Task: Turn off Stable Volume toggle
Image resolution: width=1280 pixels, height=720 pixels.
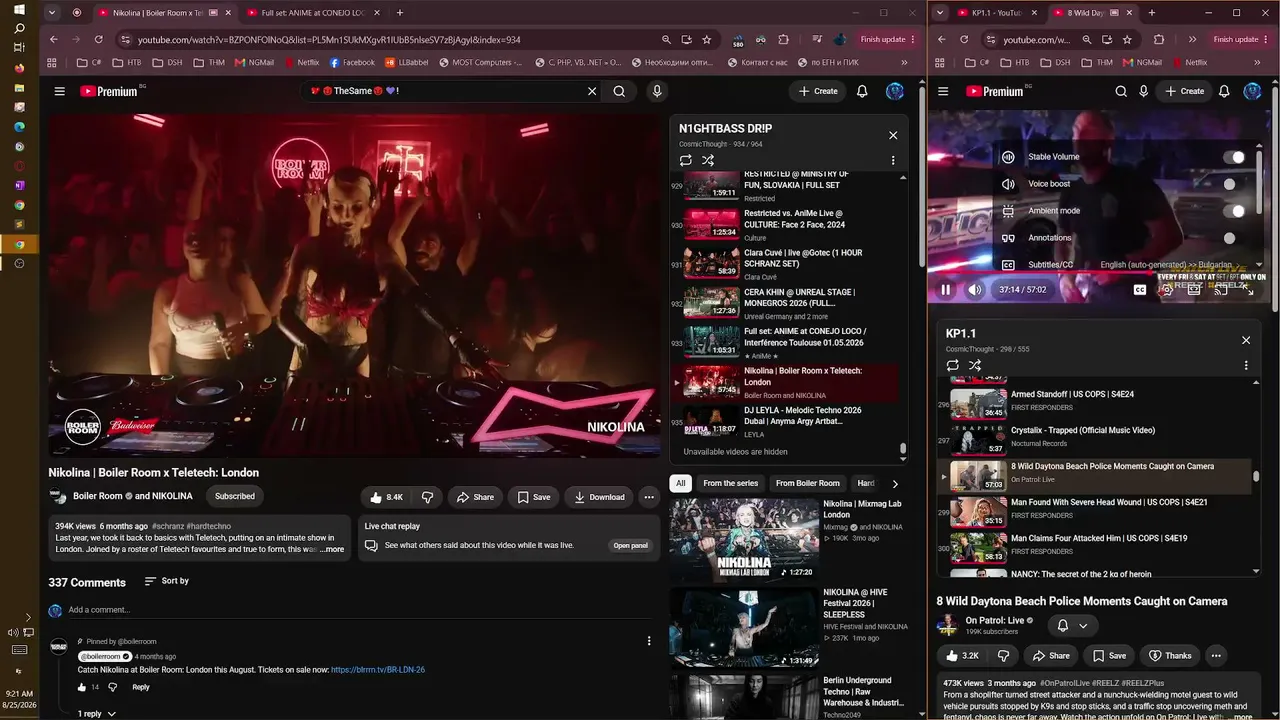Action: pyautogui.click(x=1234, y=157)
